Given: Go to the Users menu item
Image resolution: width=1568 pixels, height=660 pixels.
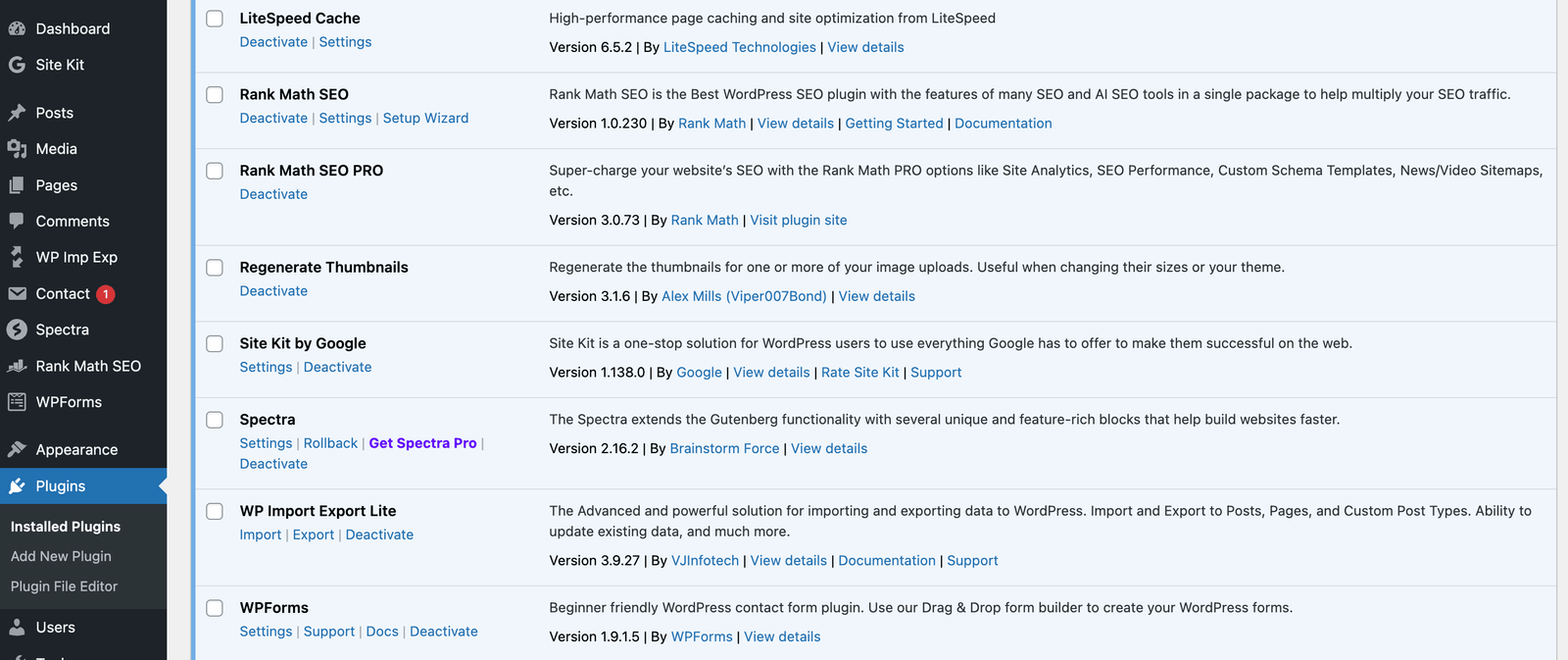Looking at the screenshot, I should coord(55,628).
